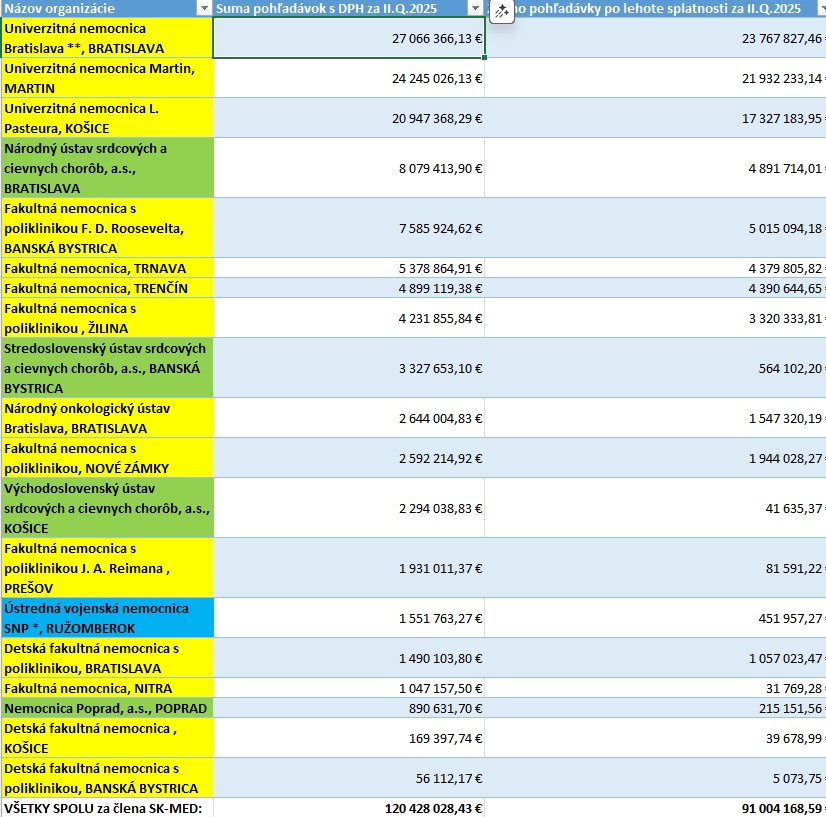Select cell with value 17 327 183,95
The image size is (826, 817).
pyautogui.click(x=655, y=118)
